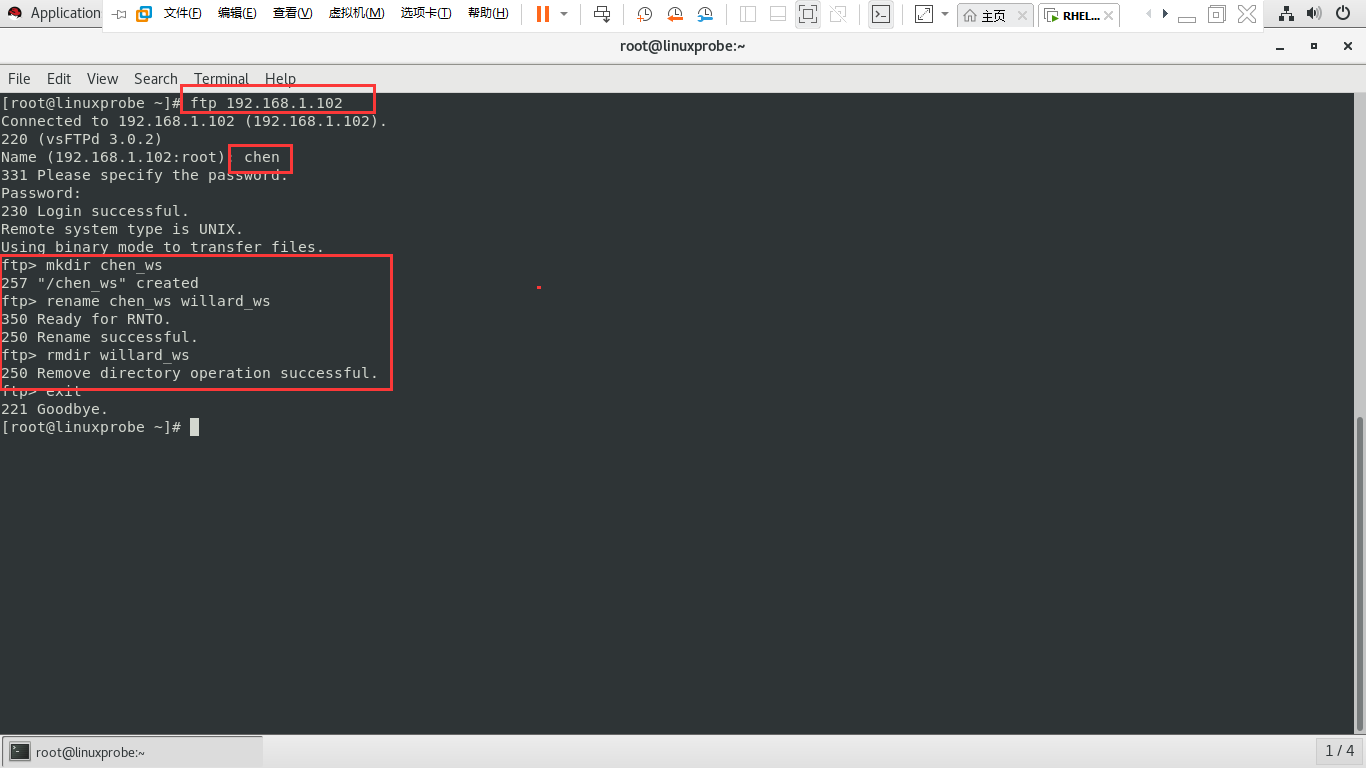
Task: Expand the stretch display dropdown arrow
Action: (945, 14)
